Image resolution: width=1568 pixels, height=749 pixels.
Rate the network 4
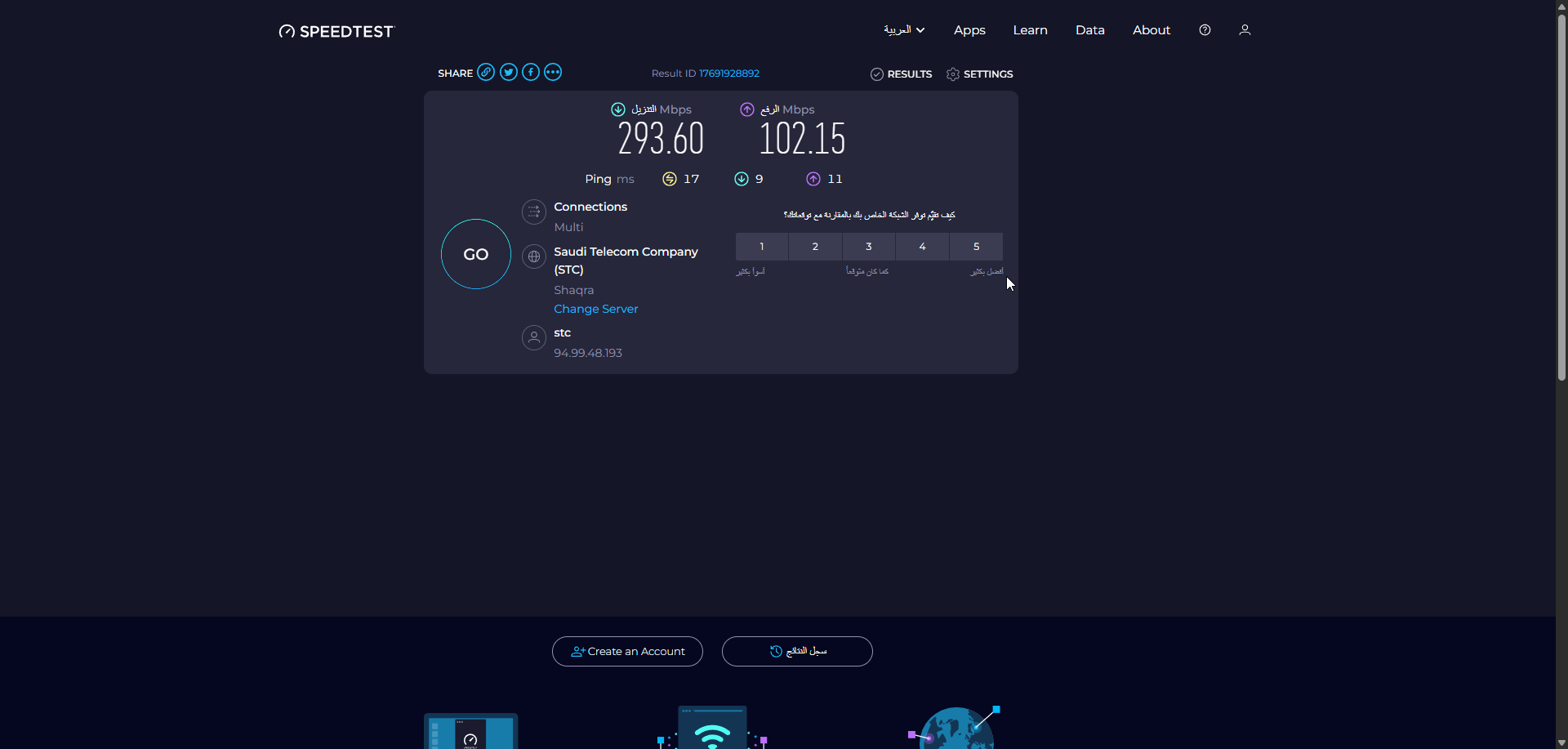pos(922,246)
